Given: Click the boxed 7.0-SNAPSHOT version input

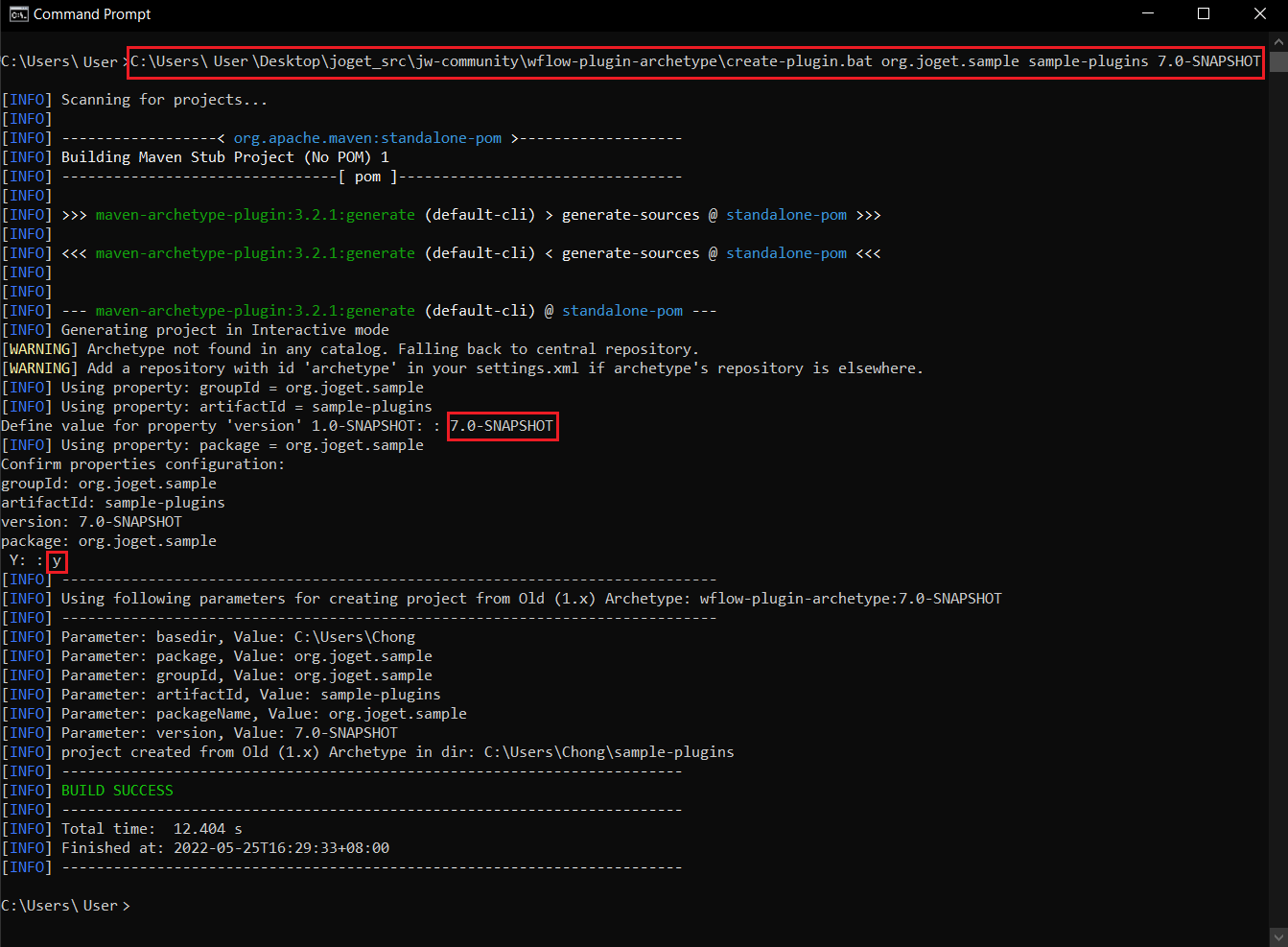Looking at the screenshot, I should [x=503, y=426].
